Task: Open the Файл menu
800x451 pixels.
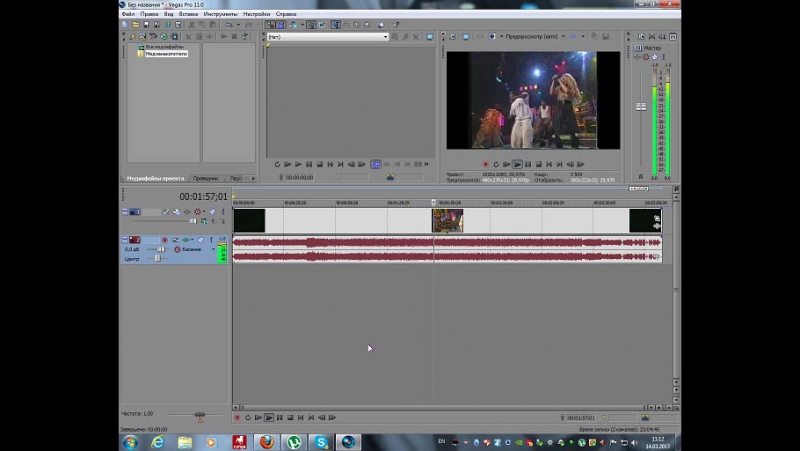Action: point(127,15)
